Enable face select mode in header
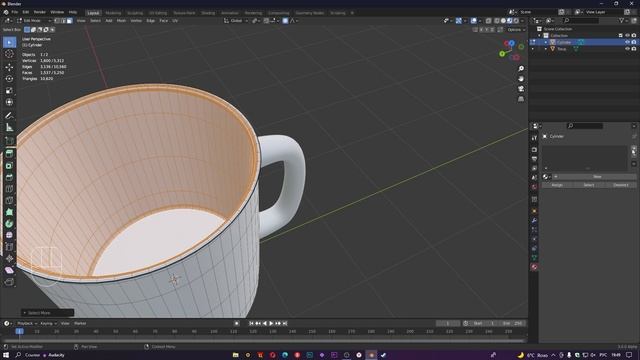Image resolution: width=640 pixels, height=360 pixels. coord(70,20)
